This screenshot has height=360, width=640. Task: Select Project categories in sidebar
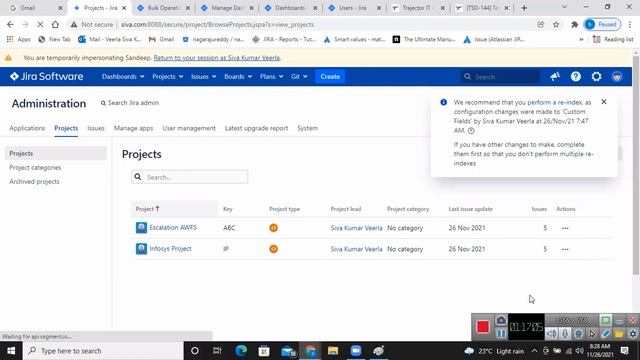click(35, 167)
